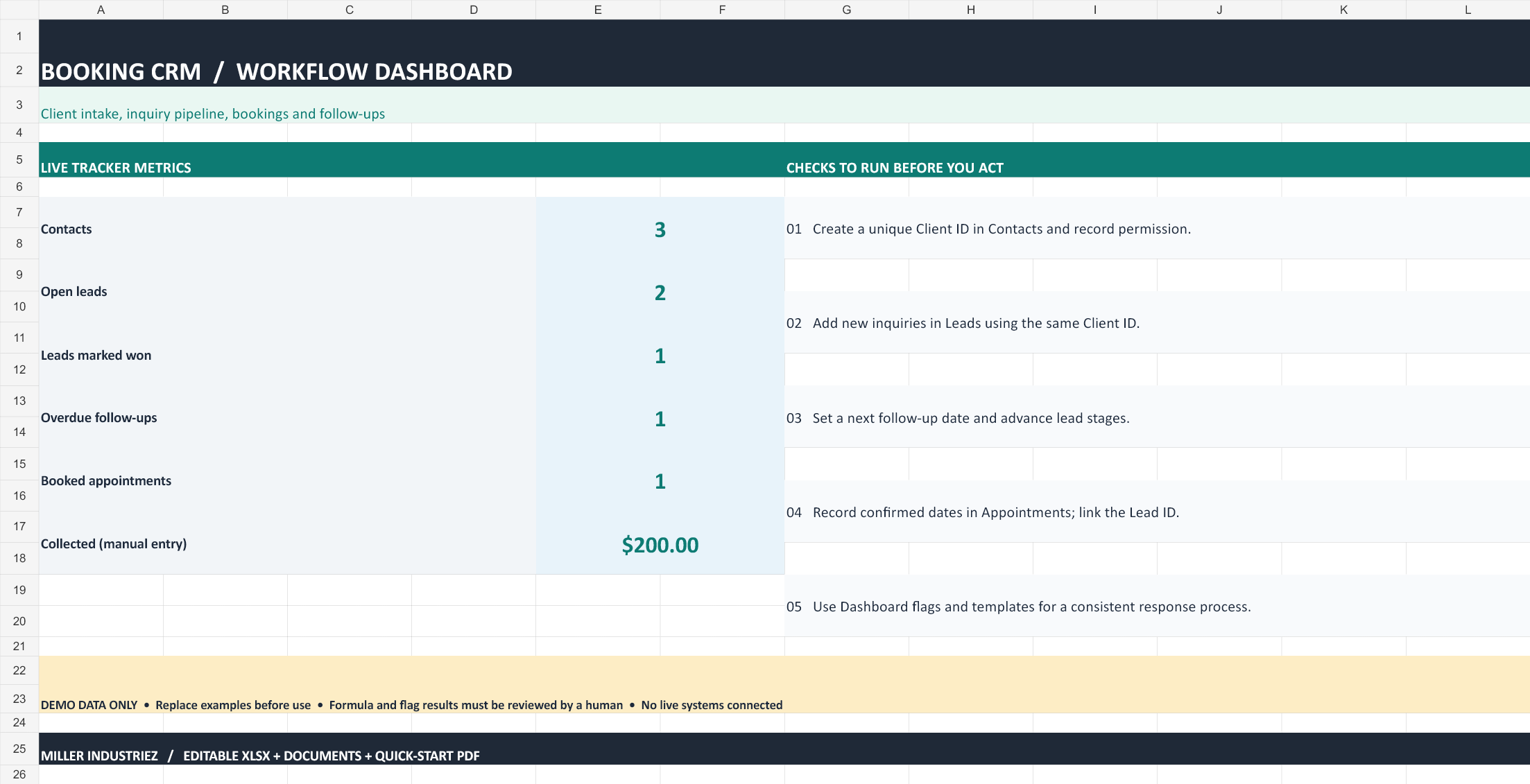Select the Booked appointments value
1530x784 pixels.
click(x=660, y=481)
